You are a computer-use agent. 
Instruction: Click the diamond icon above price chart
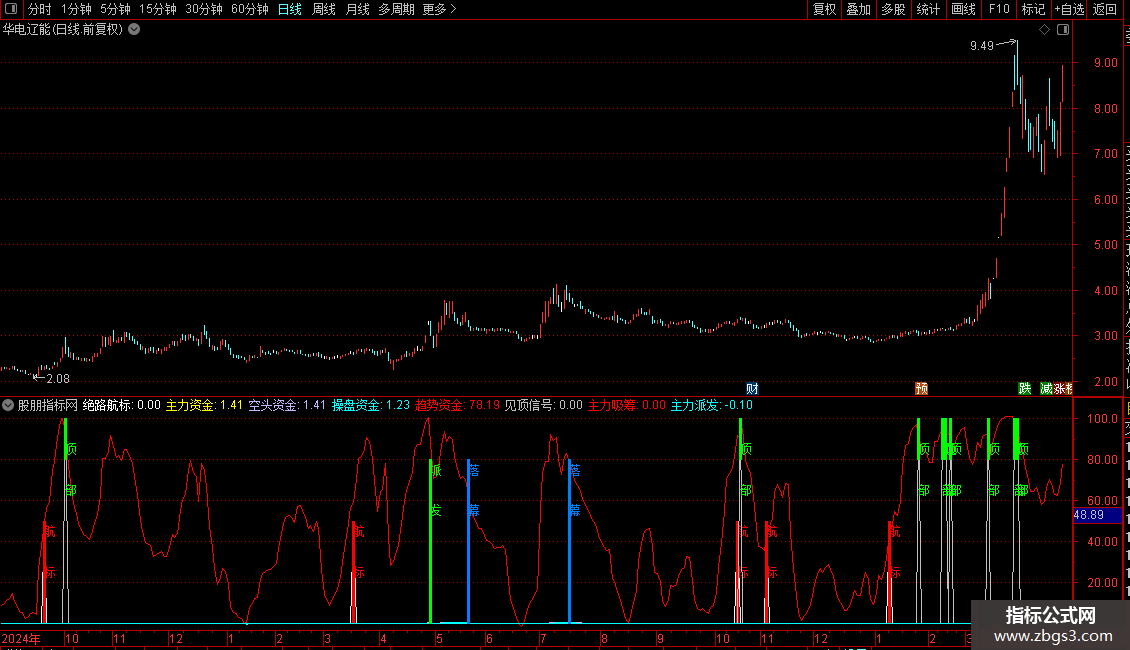click(x=1044, y=30)
